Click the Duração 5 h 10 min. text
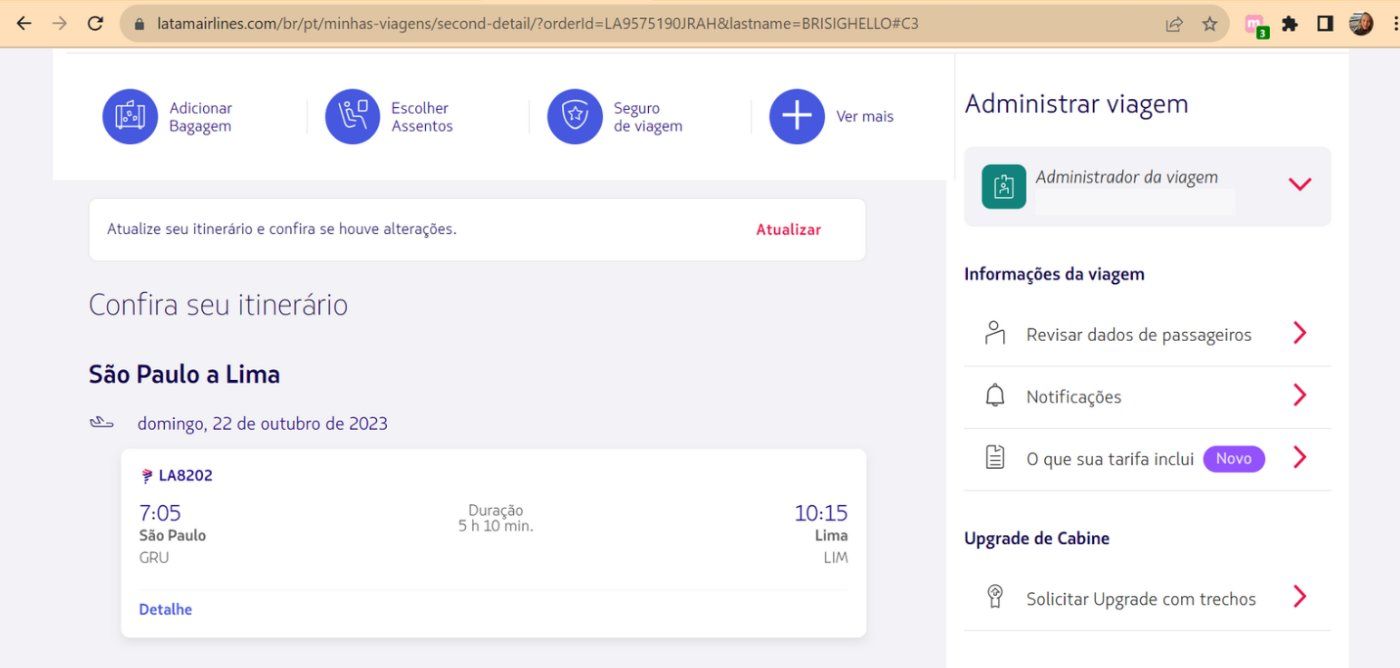 (496, 518)
